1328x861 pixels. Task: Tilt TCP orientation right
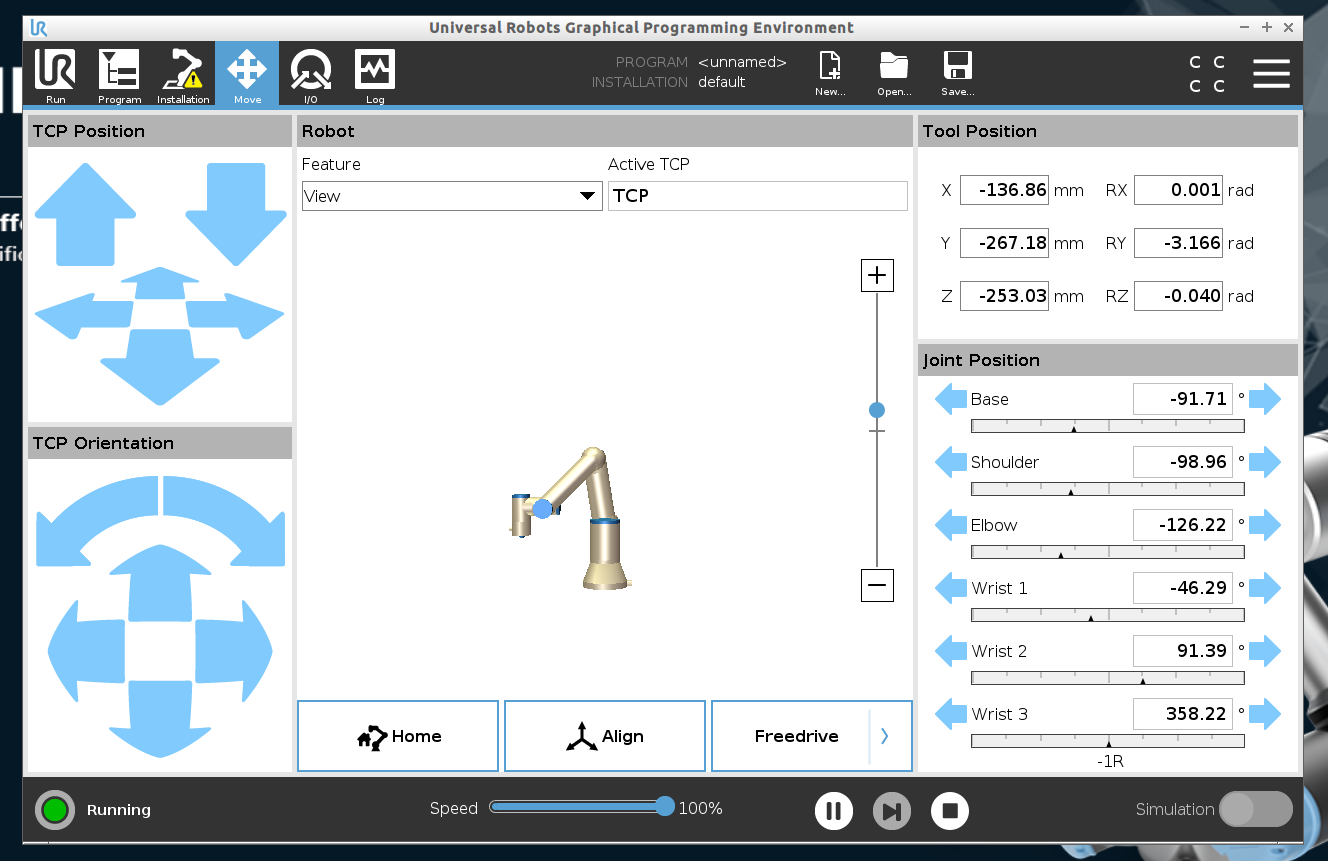[x=233, y=651]
